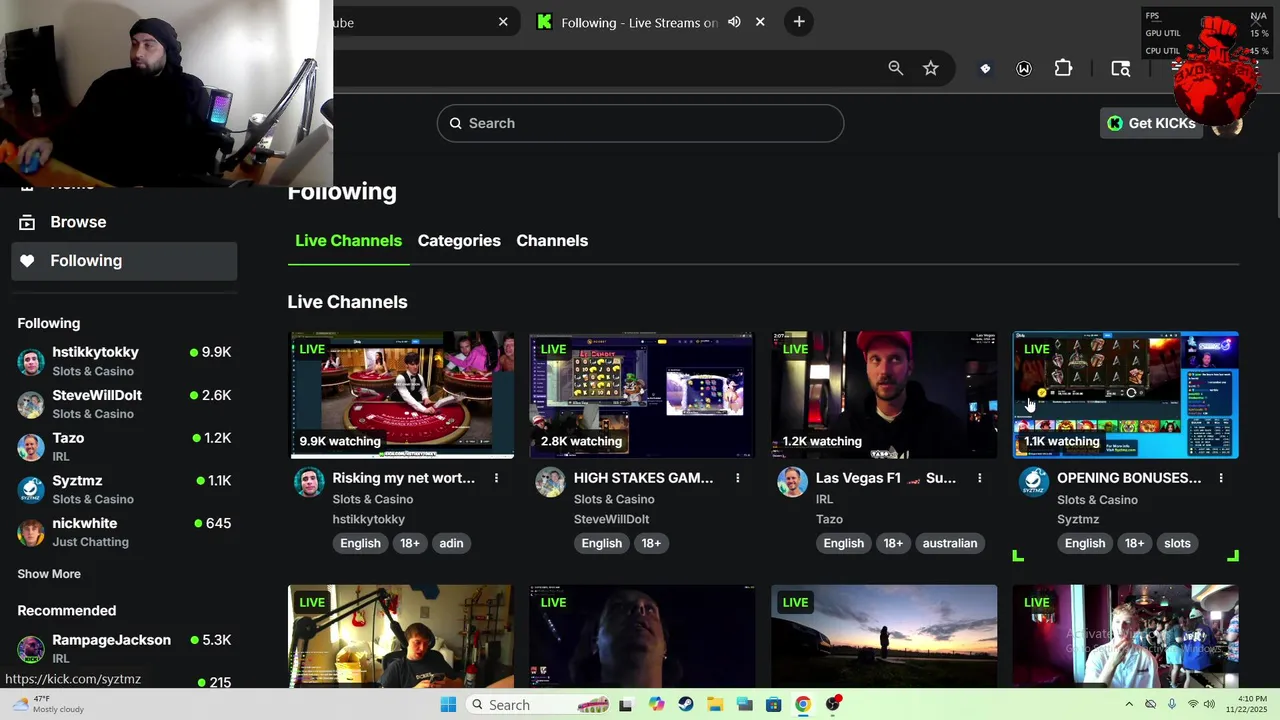The height and width of the screenshot is (720, 1280).
Task: Click the Kick search field
Action: pos(640,123)
